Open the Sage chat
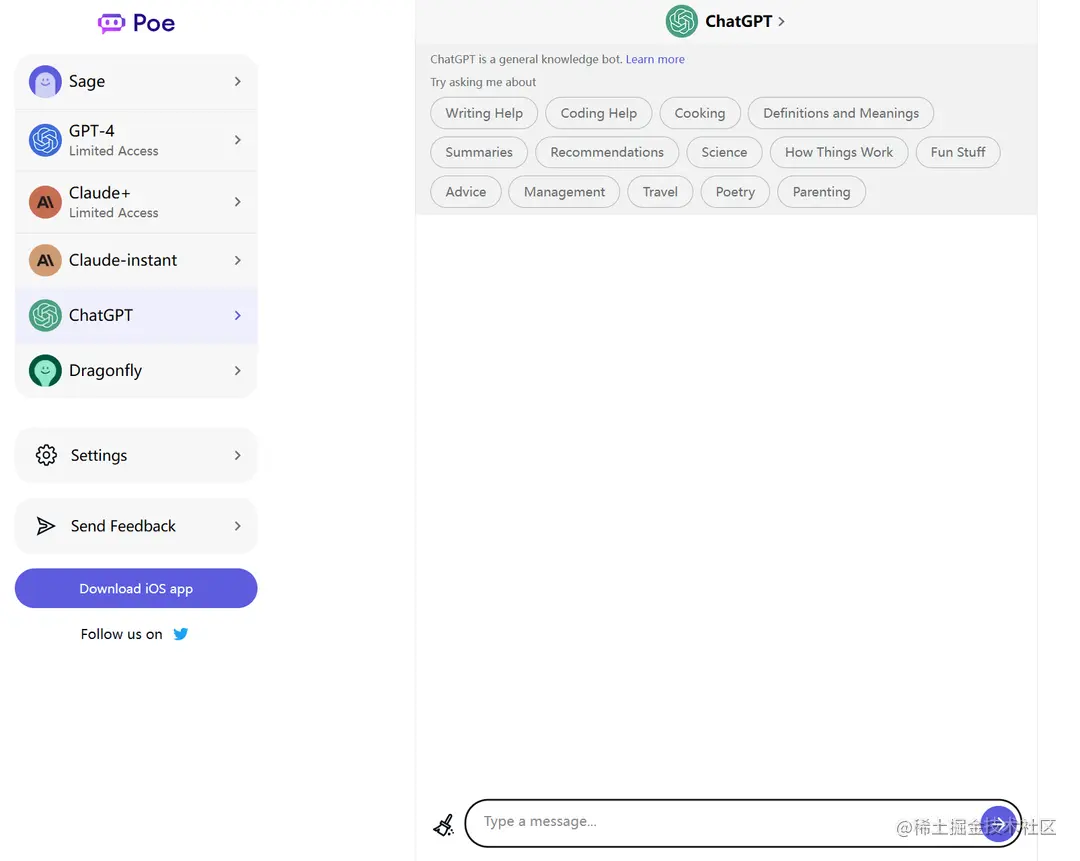The width and height of the screenshot is (1080, 861). (136, 81)
